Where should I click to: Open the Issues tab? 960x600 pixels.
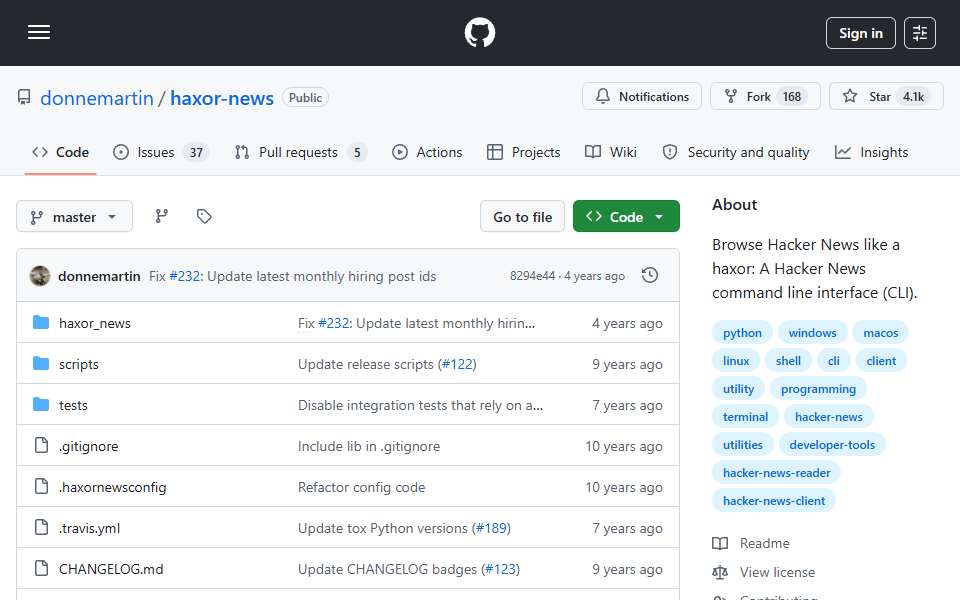pos(161,152)
